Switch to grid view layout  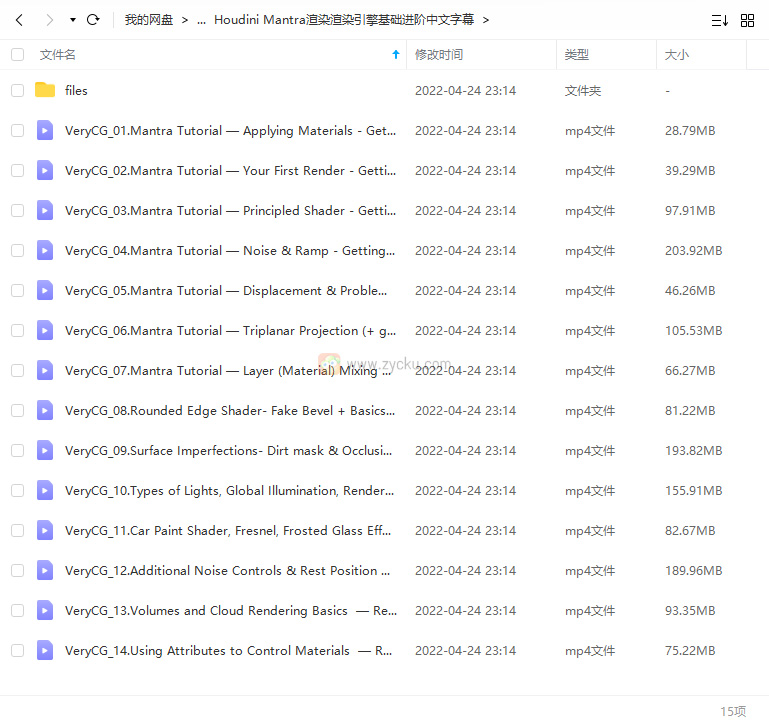click(x=747, y=20)
